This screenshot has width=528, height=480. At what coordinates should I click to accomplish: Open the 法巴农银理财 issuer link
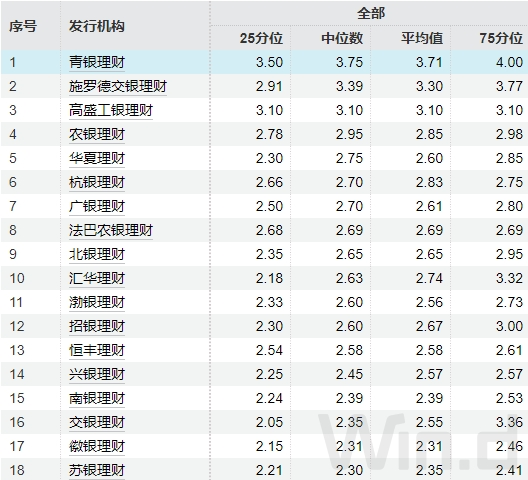coord(111,230)
